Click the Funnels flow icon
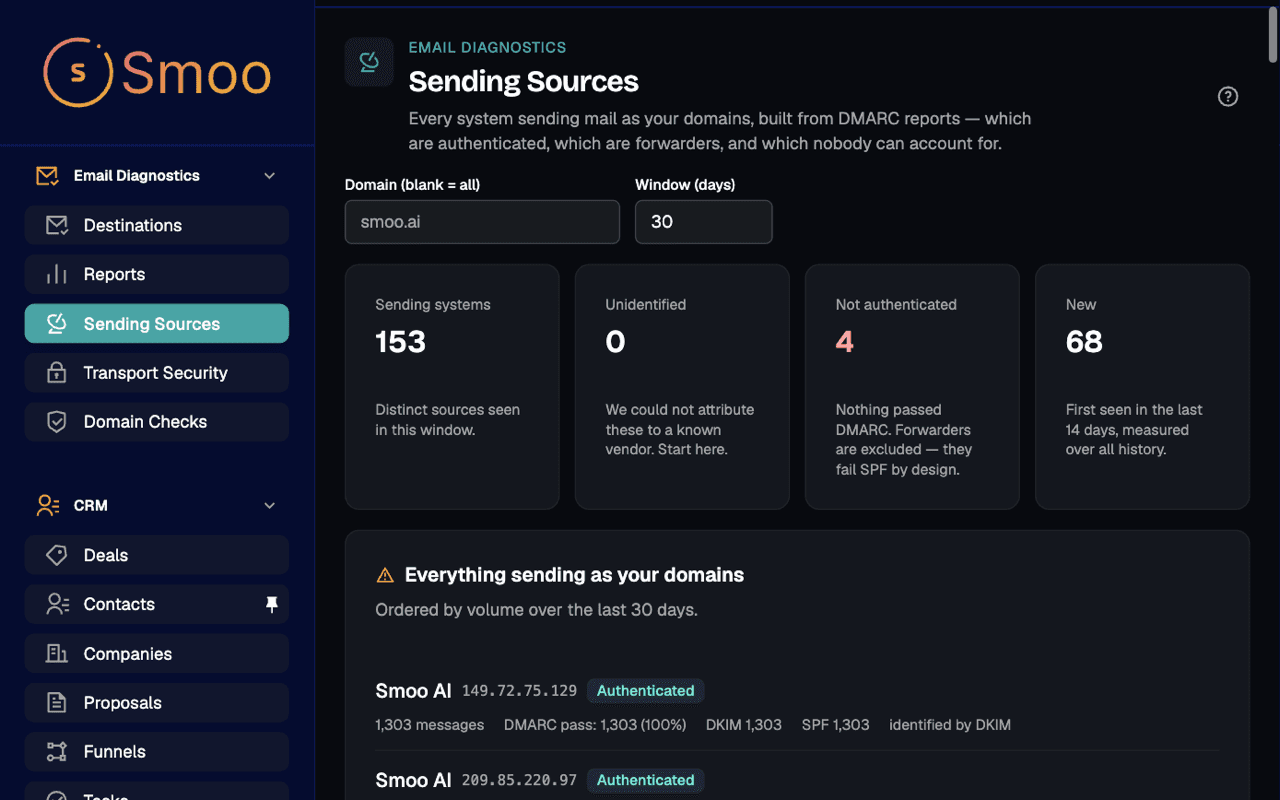 57,752
